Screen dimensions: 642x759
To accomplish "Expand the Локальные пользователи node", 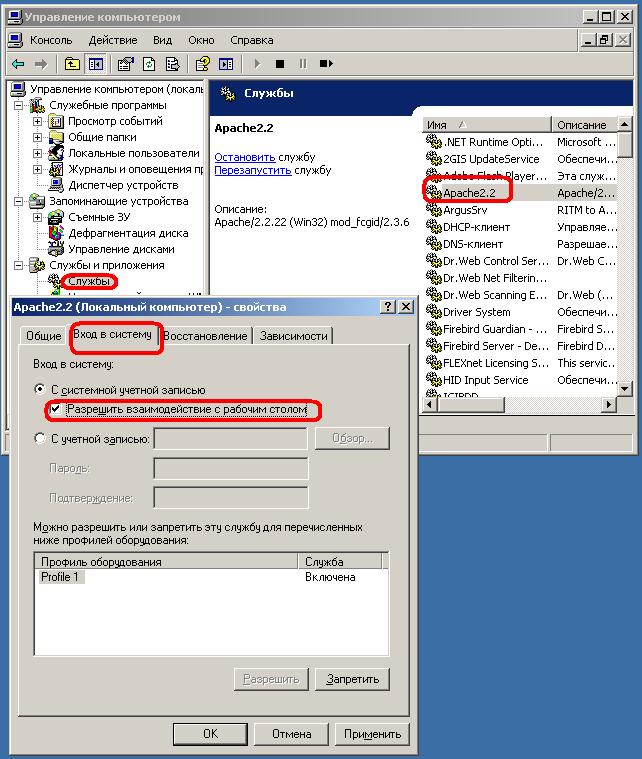I will tap(37, 153).
